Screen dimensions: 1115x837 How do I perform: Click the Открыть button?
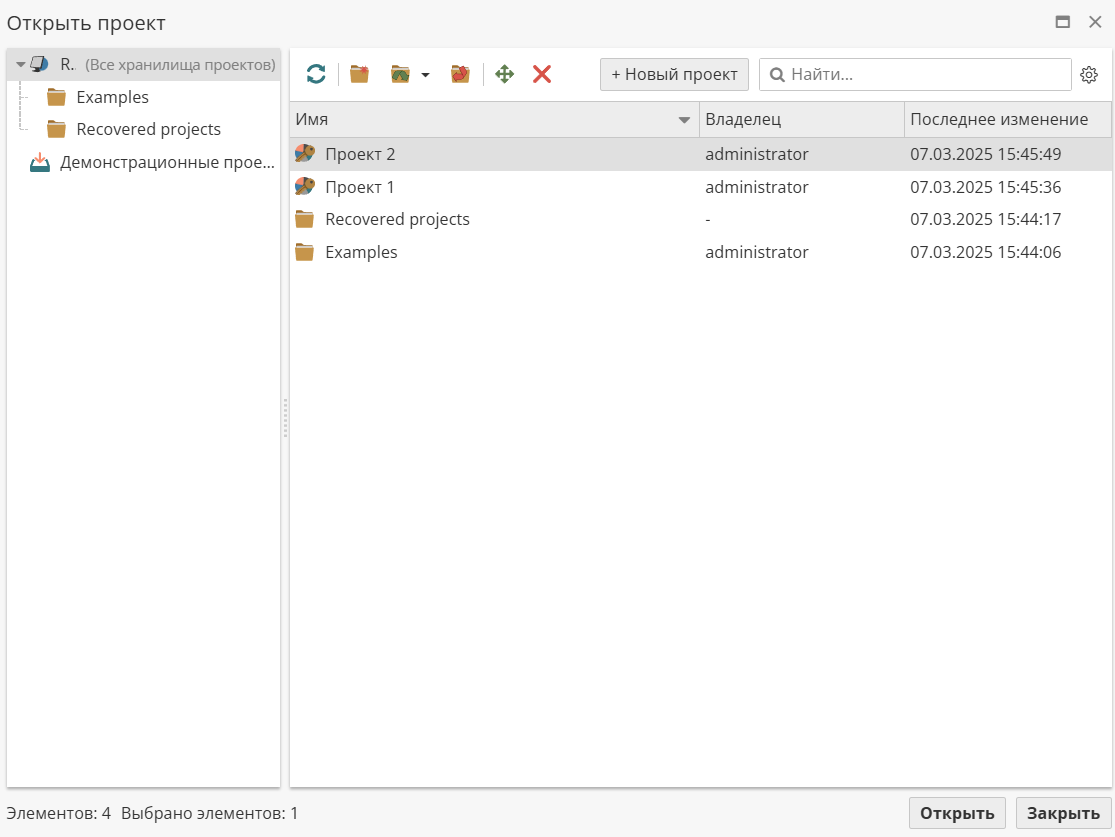pyautogui.click(x=957, y=813)
